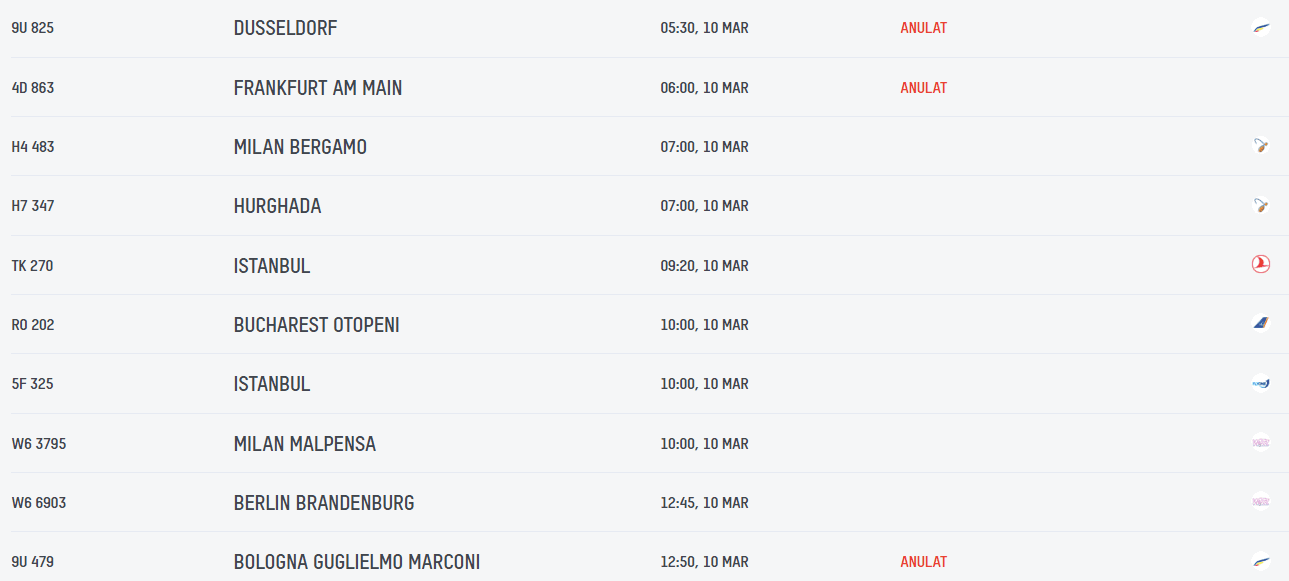
Task: Click the ANULAT status for Bologna flight
Action: click(x=923, y=562)
